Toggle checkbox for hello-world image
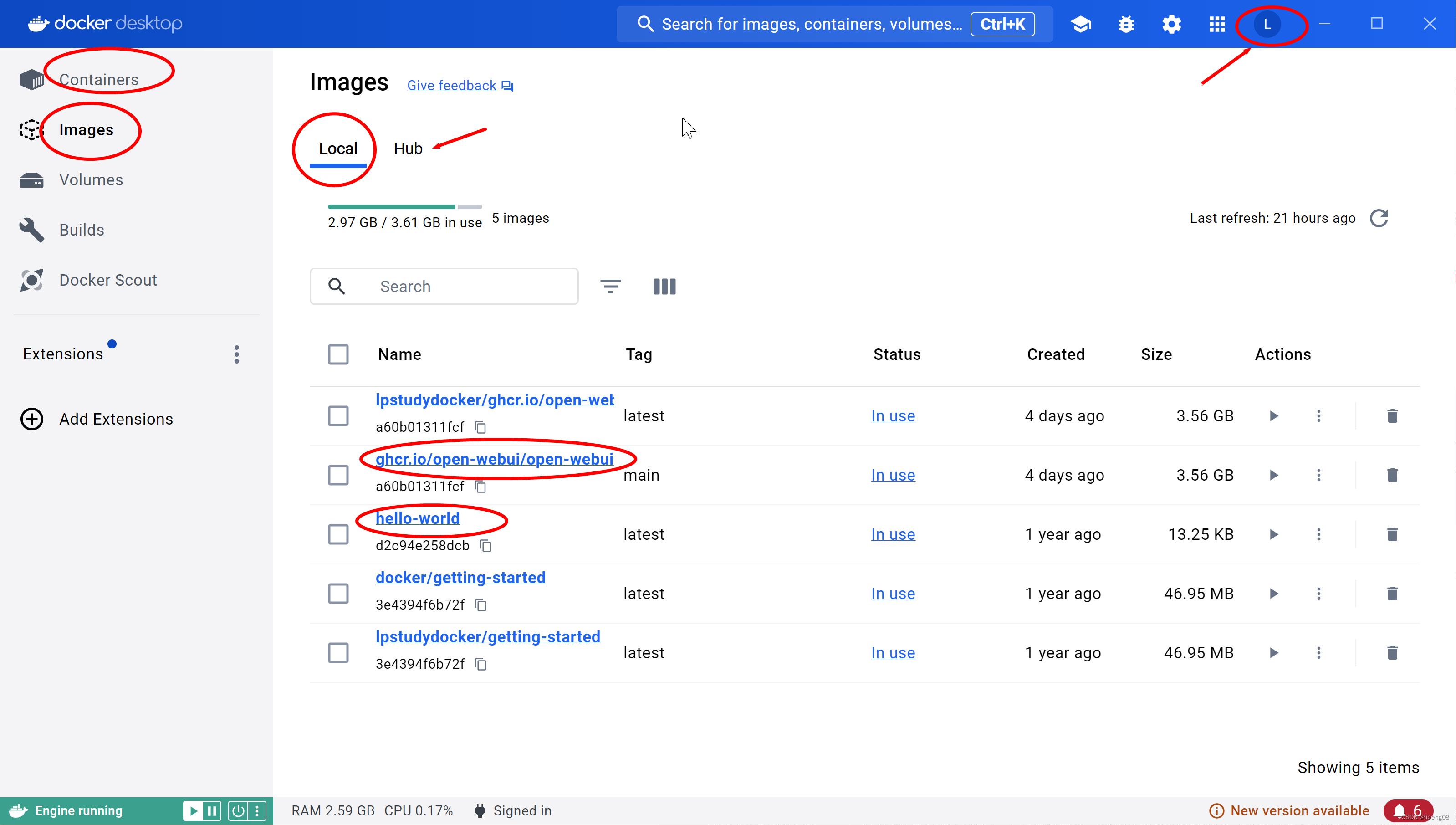1456x825 pixels. coord(337,534)
